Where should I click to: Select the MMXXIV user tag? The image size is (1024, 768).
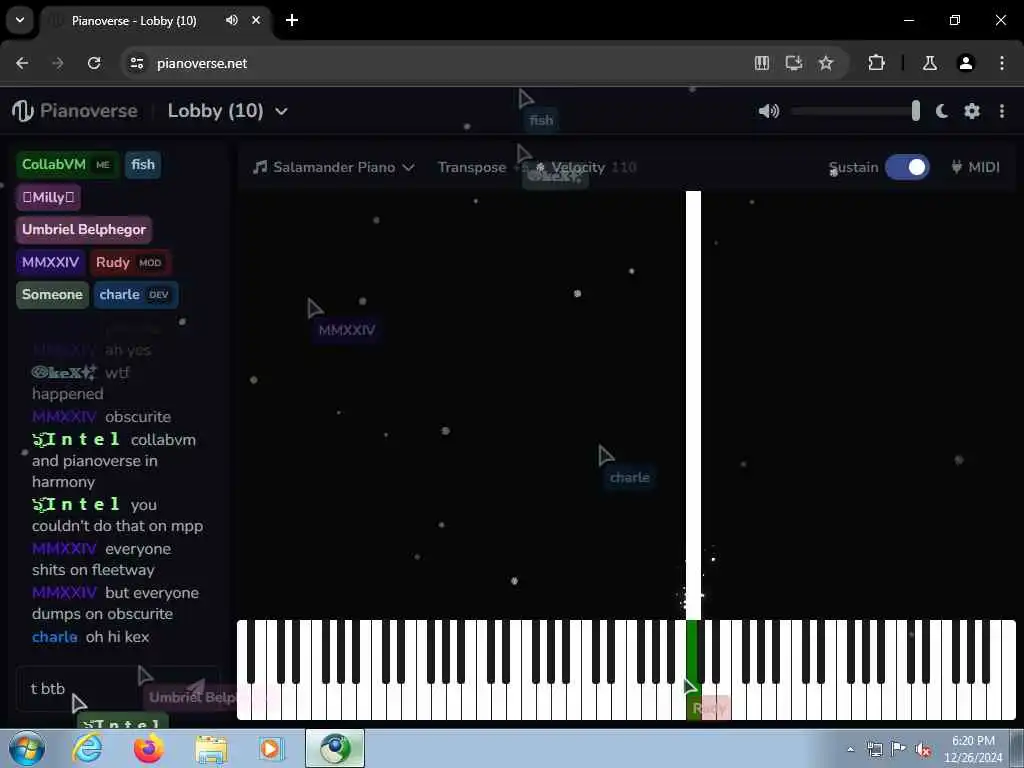(50, 263)
